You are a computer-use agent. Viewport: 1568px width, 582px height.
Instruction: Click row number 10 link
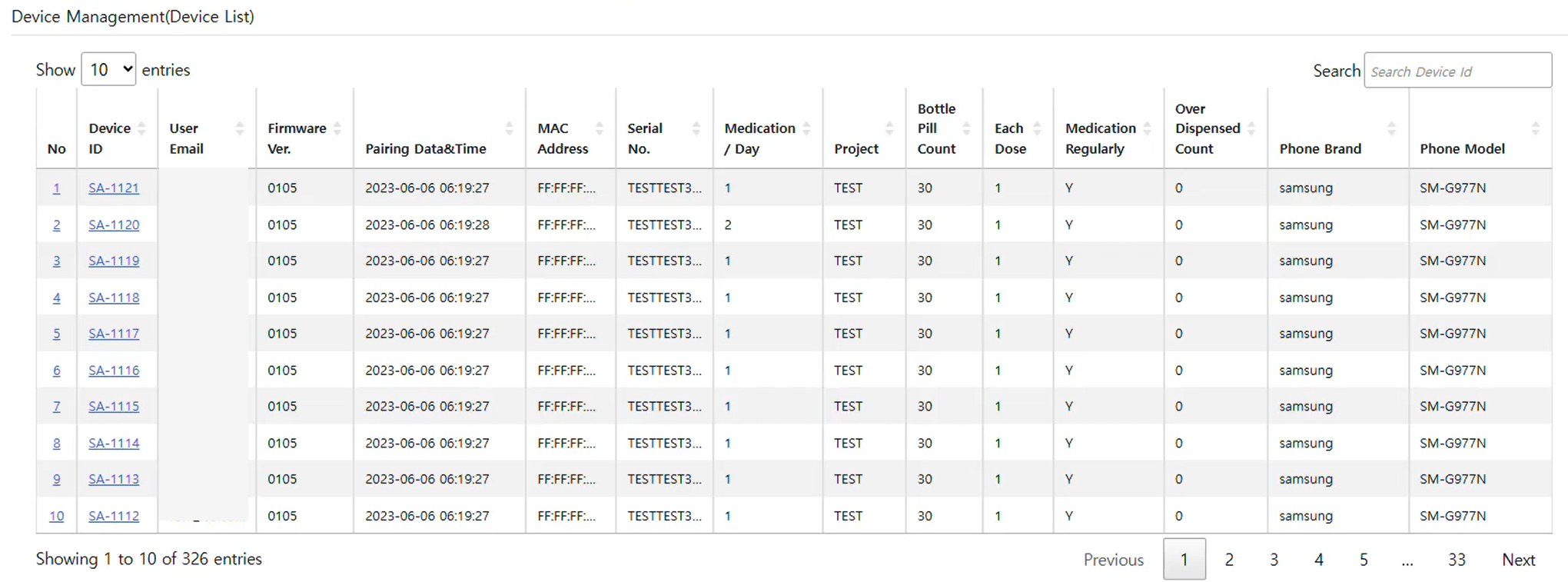[57, 516]
